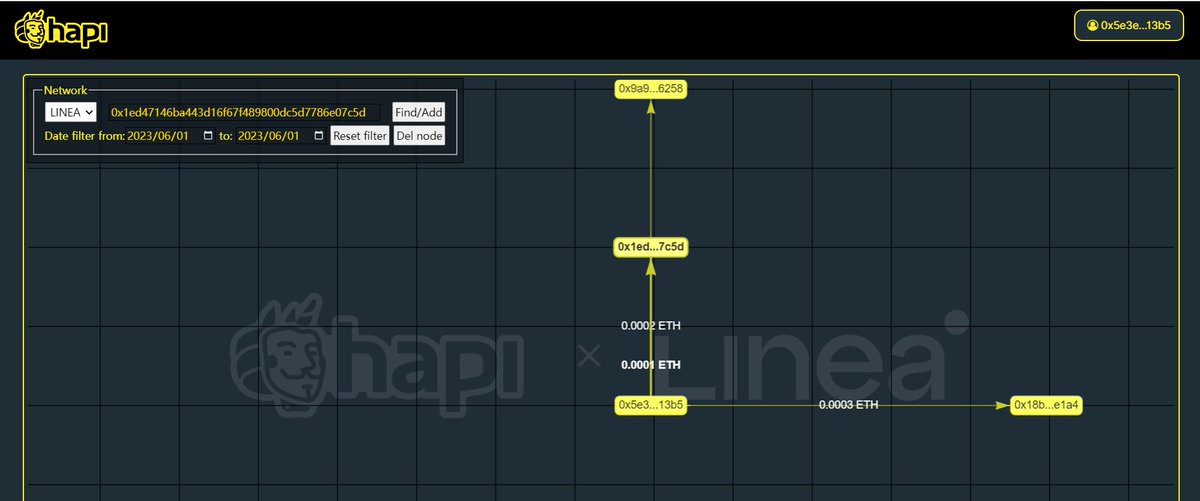Click the wallet address input field

(244, 113)
